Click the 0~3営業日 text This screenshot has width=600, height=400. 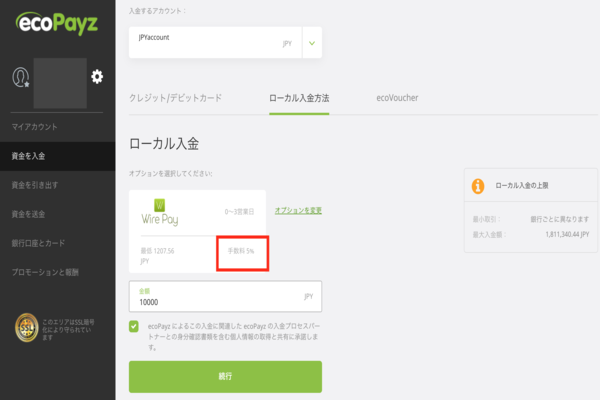pyautogui.click(x=239, y=212)
